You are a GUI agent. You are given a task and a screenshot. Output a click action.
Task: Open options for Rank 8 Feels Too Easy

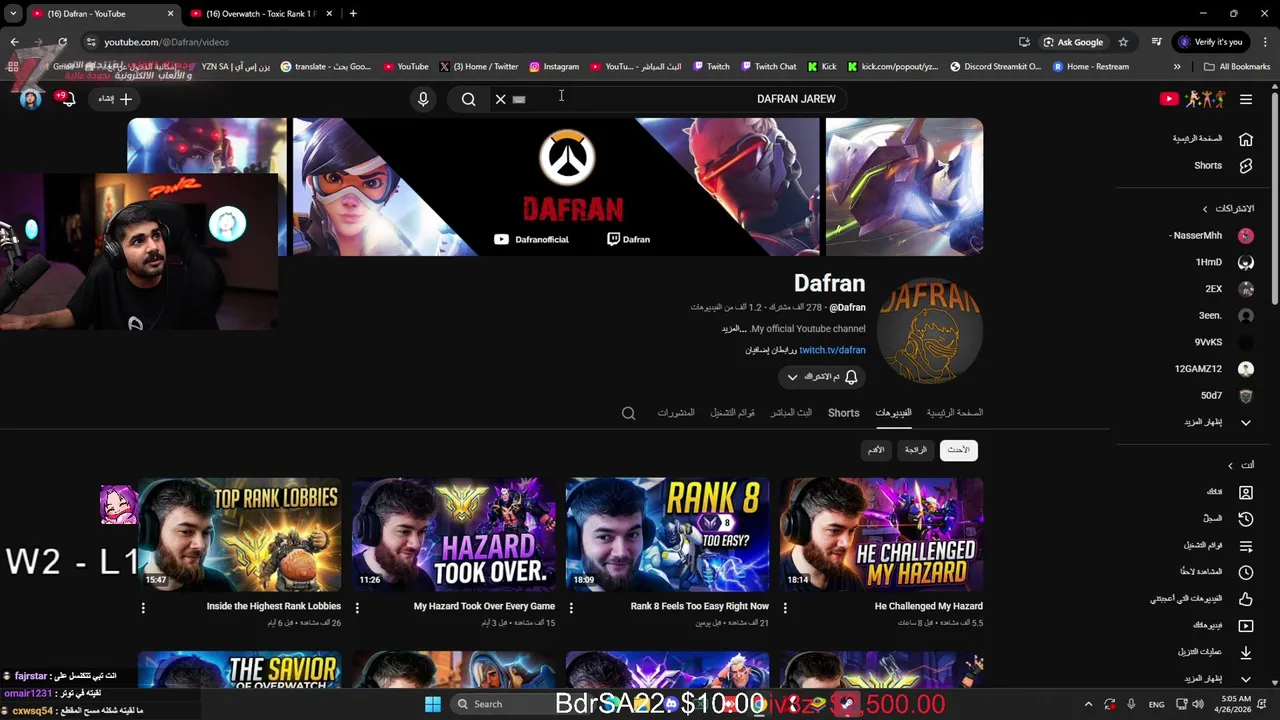point(571,607)
